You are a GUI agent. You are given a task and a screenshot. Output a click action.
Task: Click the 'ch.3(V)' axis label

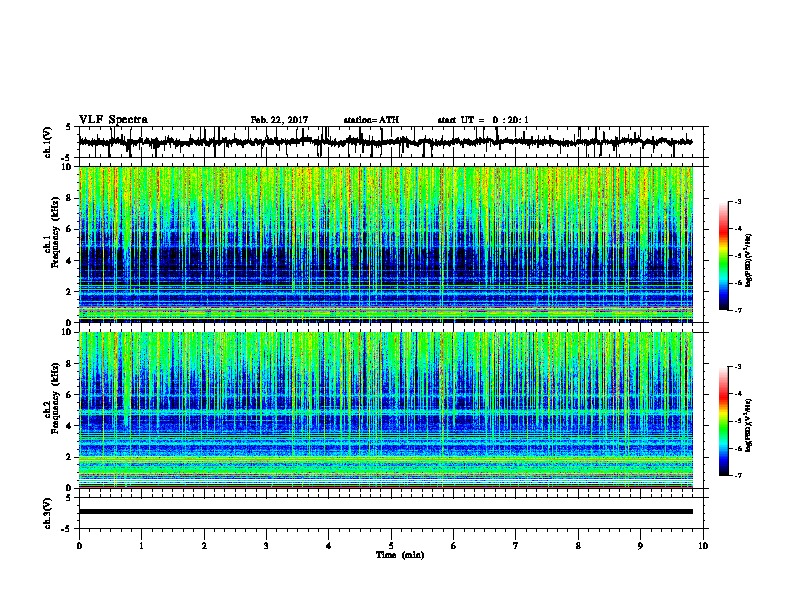pos(48,513)
